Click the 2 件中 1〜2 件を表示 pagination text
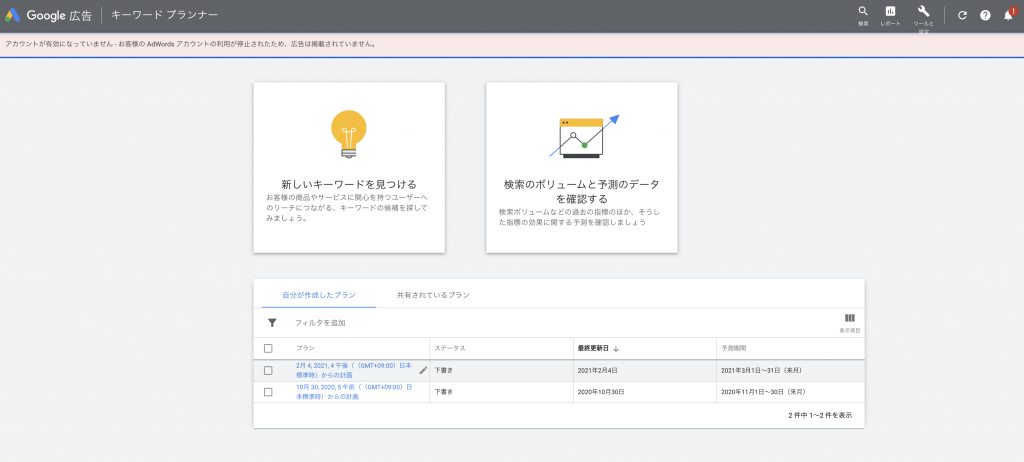This screenshot has height=462, width=1024. pyautogui.click(x=820, y=415)
